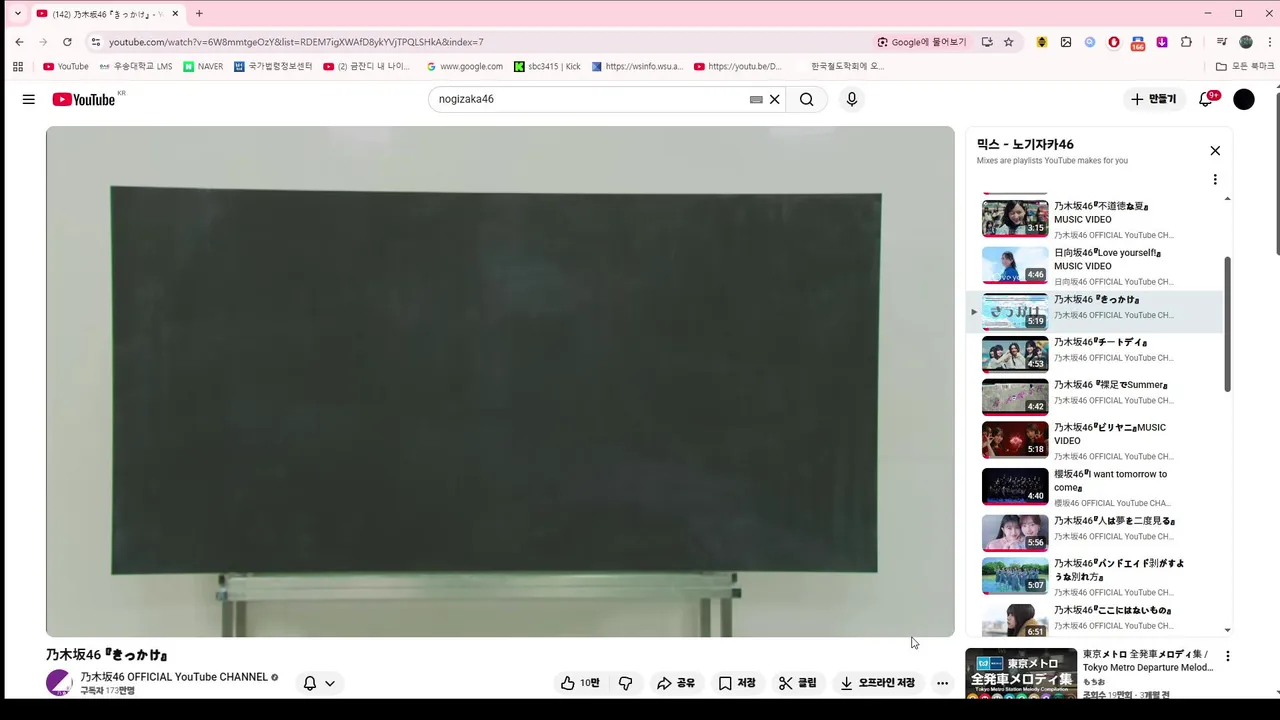This screenshot has height=720, width=1280.
Task: Download video with 오프라인 저장
Action: coord(878,683)
